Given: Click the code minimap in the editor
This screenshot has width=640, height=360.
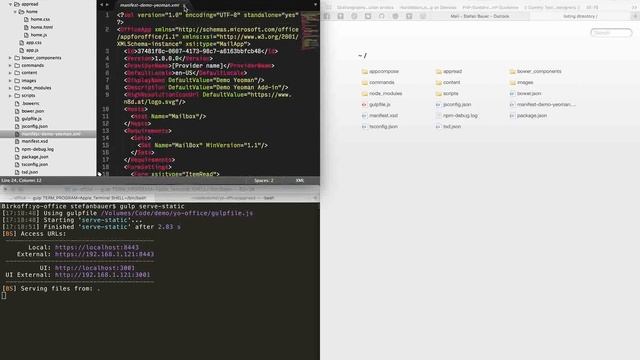Looking at the screenshot, I should click(310, 31).
